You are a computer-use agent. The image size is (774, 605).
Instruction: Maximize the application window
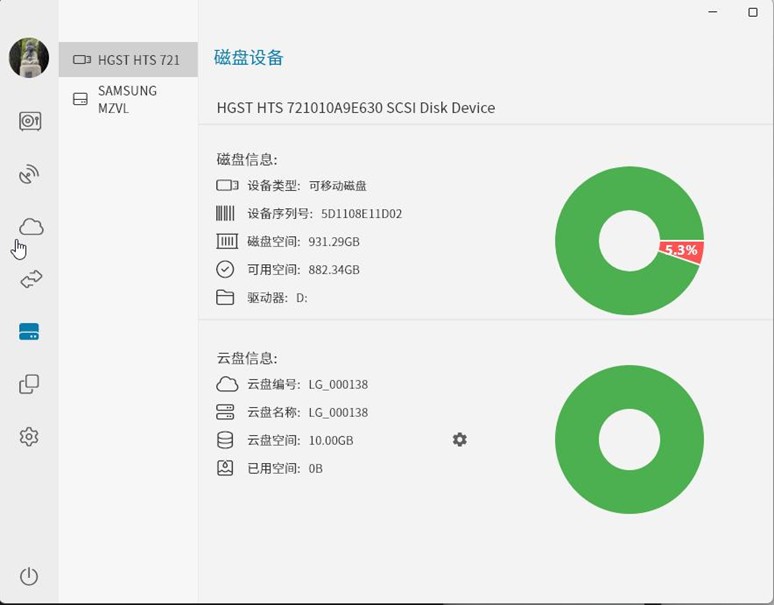(x=753, y=12)
